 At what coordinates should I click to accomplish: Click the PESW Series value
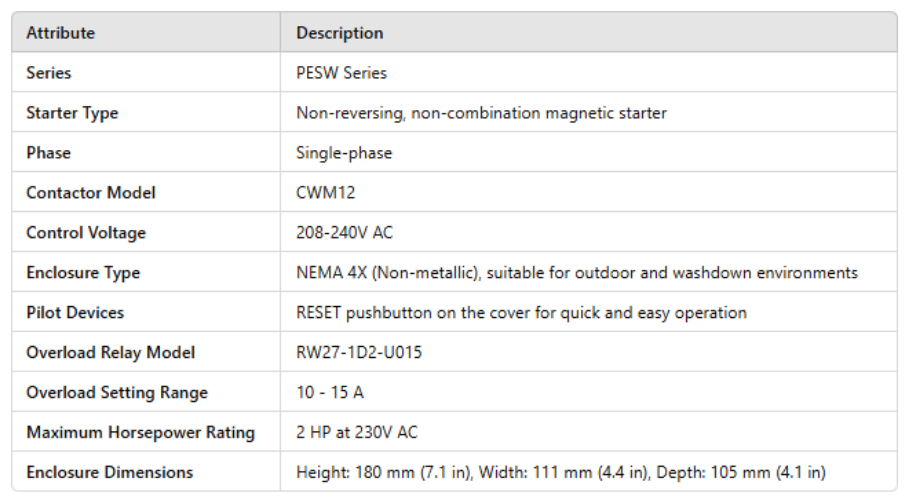[341, 73]
